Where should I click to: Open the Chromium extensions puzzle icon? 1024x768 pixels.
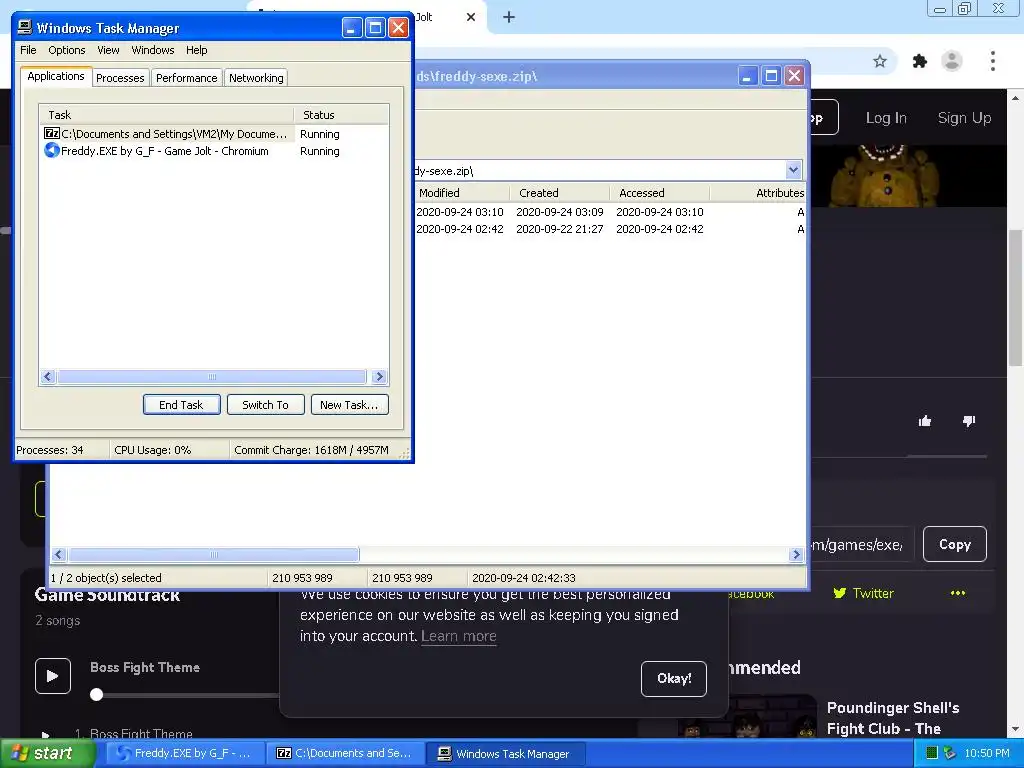[x=920, y=61]
